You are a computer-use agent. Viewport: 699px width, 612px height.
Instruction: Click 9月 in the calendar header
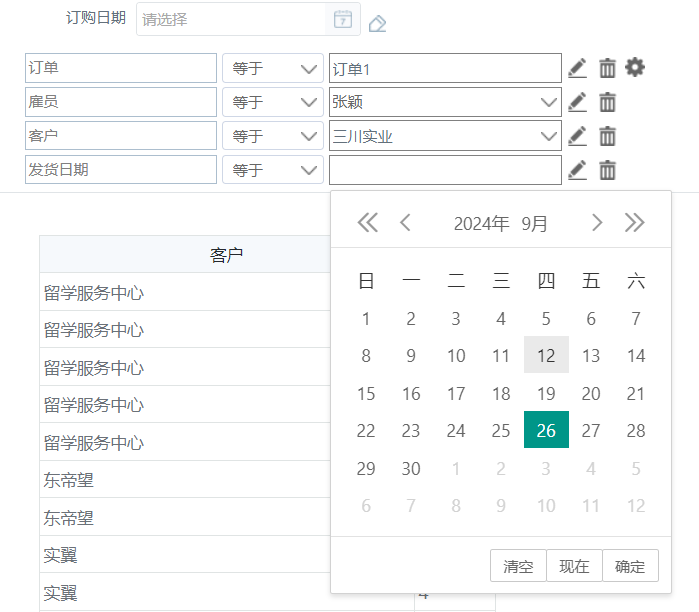tap(534, 223)
